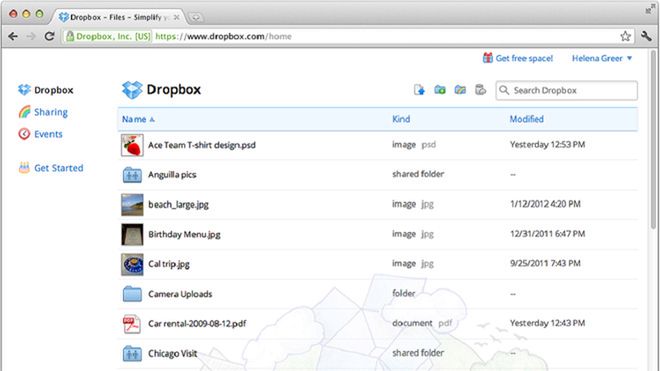The width and height of the screenshot is (660, 371).
Task: Open Ace Team T-shirt design.psd
Action: pos(202,145)
